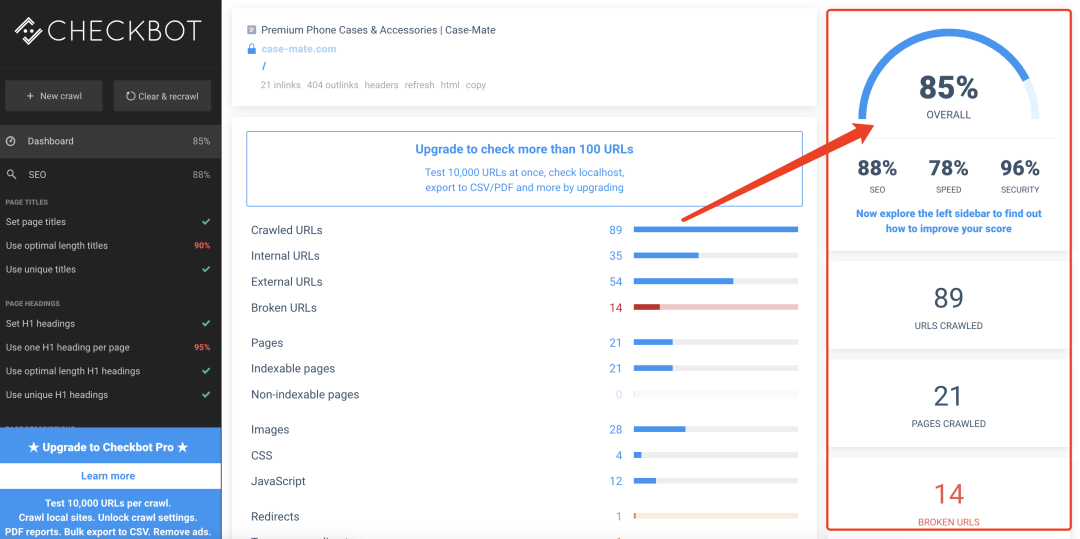Click the headers link under page URL
The height and width of the screenshot is (539, 1080).
382,85
